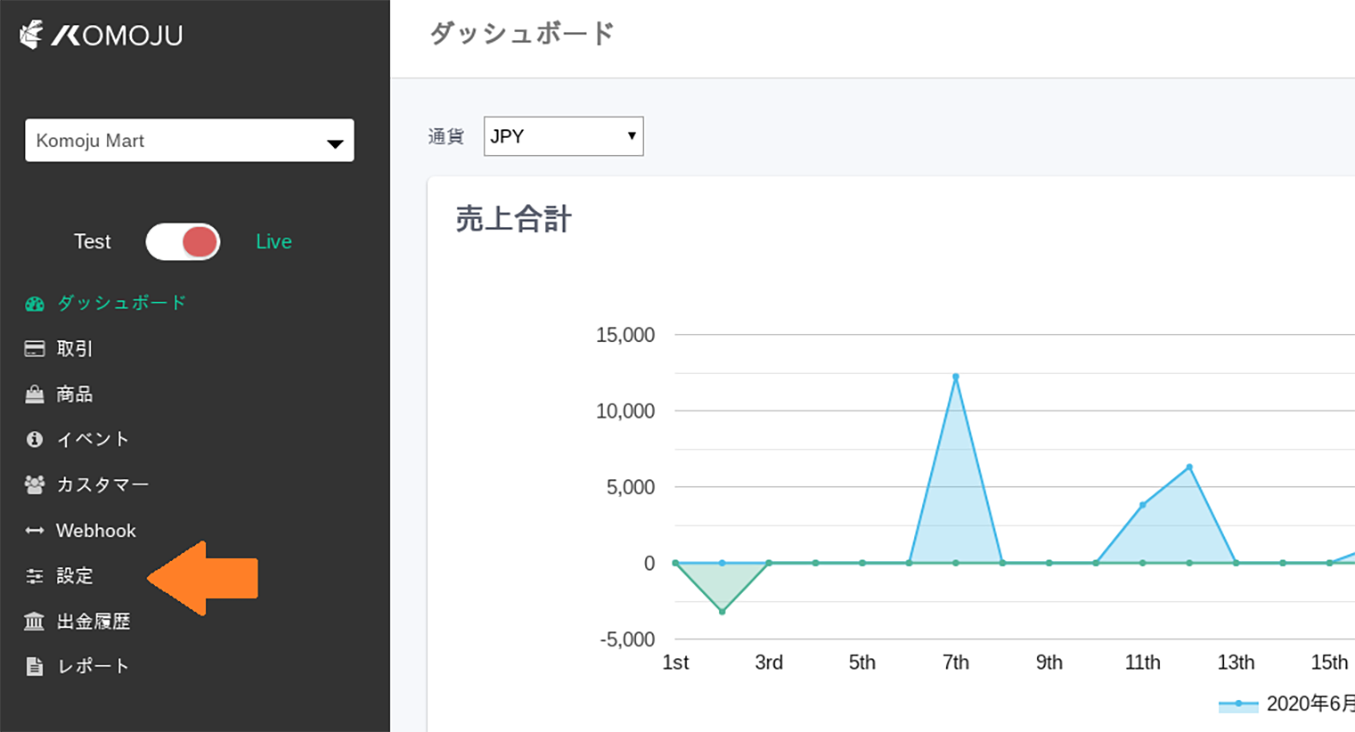Screen dimensions: 1355x732
Task: Toggle the Test/Live mode switch
Action: point(183,242)
